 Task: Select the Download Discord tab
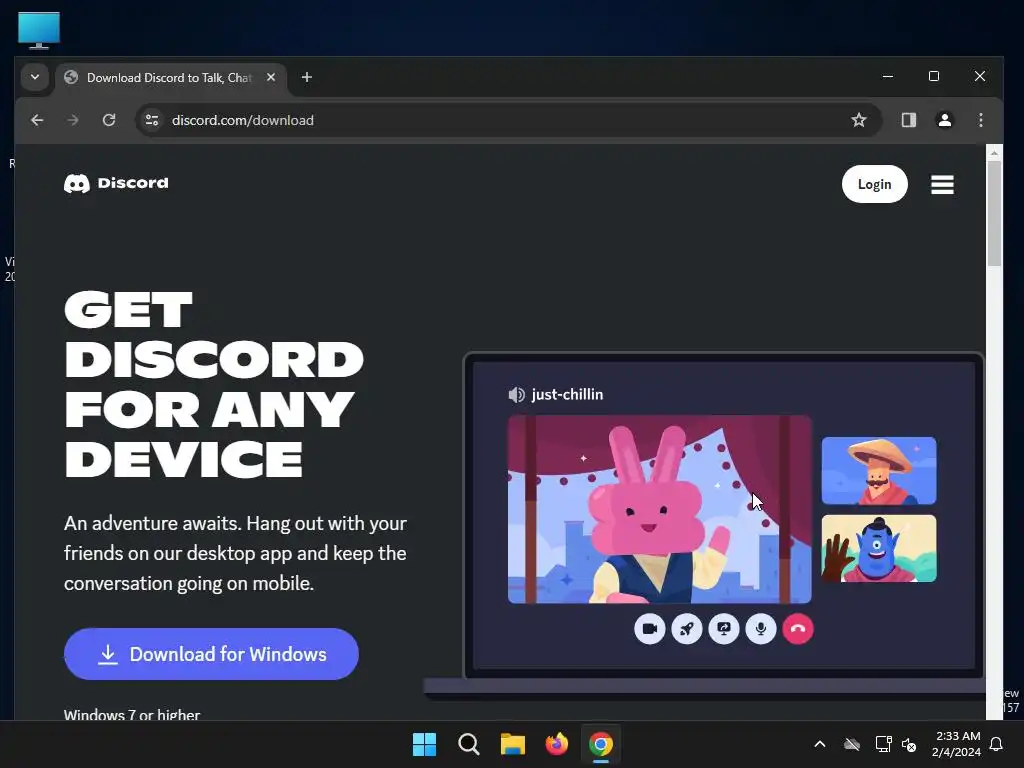(171, 78)
